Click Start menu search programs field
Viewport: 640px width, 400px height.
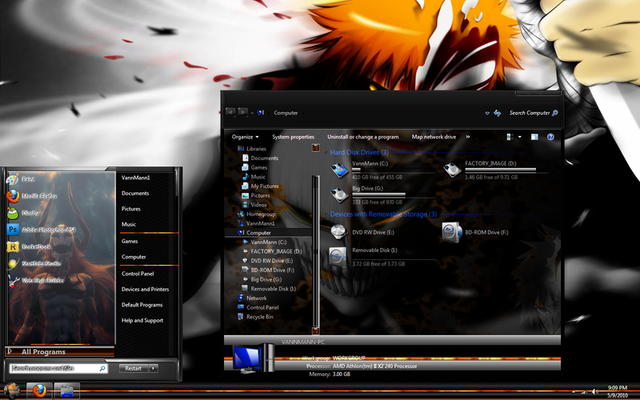[58, 368]
